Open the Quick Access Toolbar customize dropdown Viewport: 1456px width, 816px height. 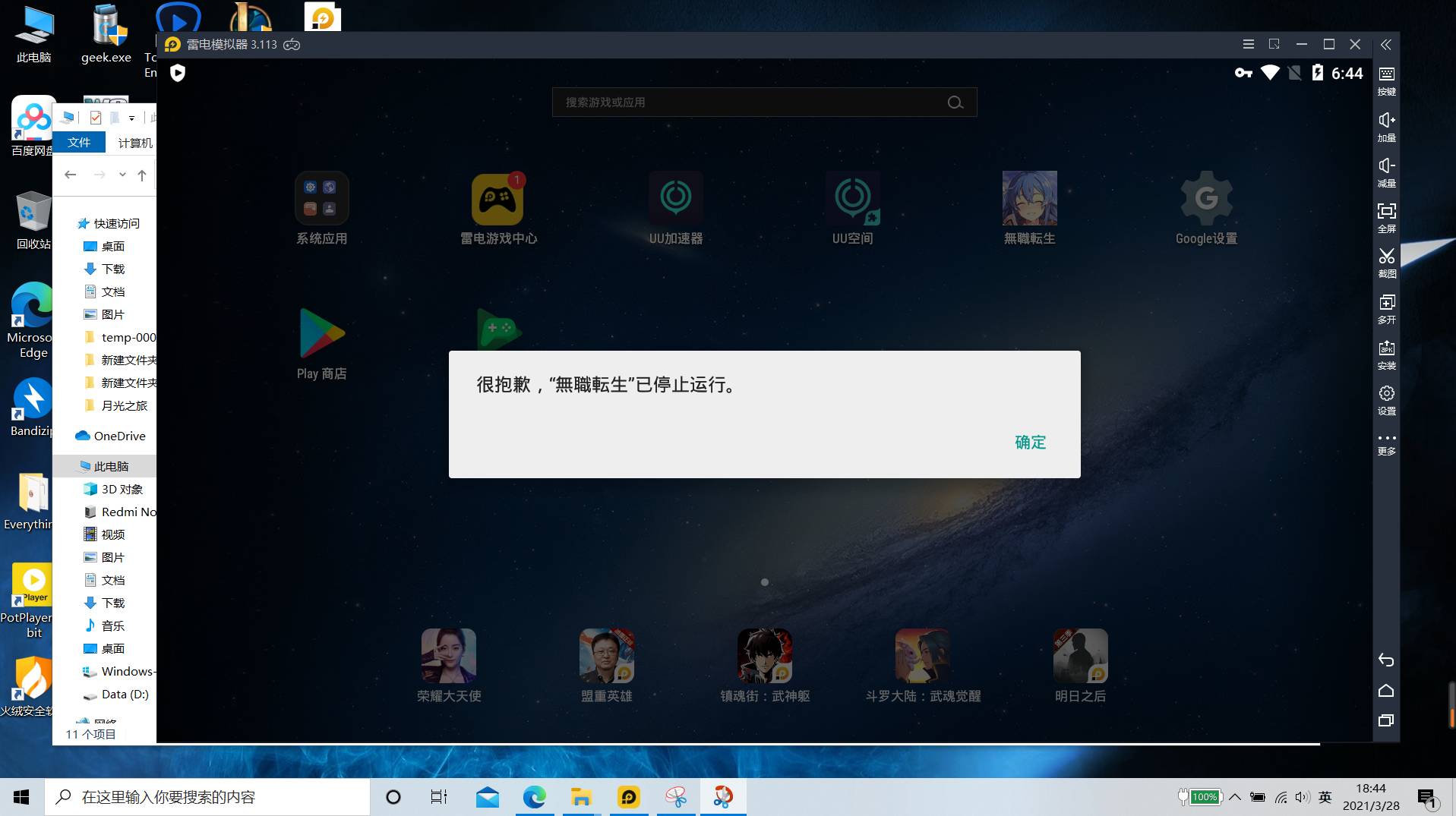pos(132,118)
